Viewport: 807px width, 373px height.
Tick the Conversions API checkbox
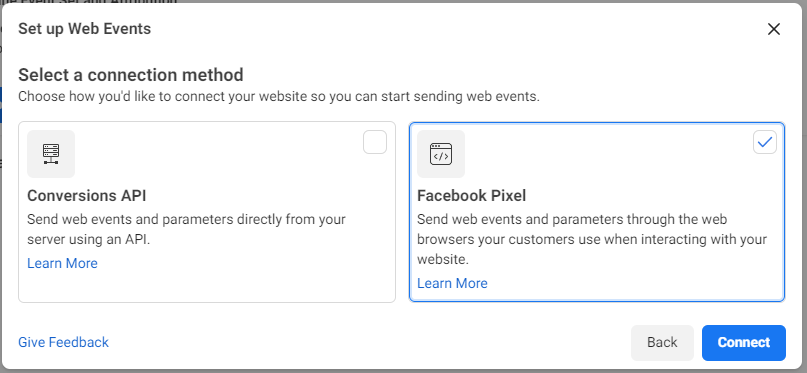tap(375, 142)
